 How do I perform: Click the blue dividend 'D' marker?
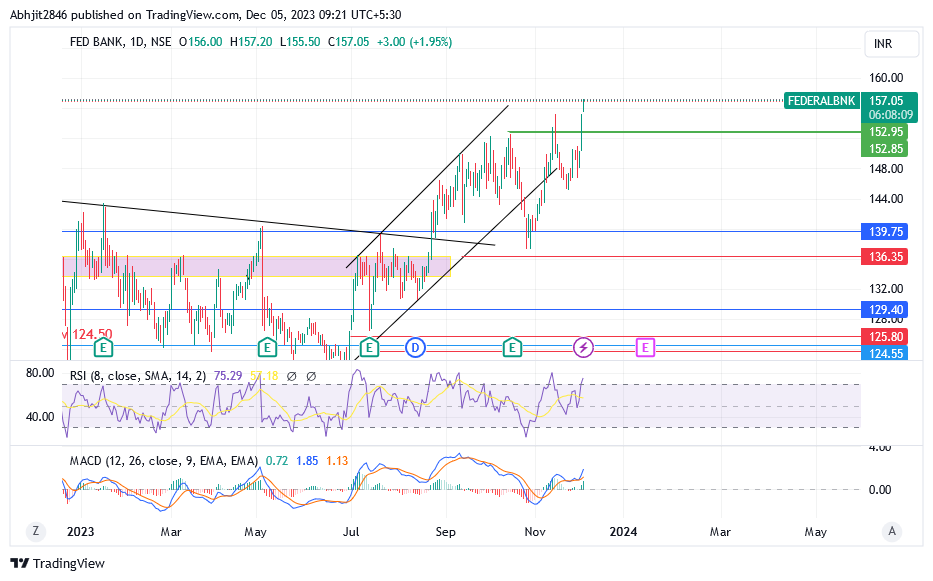pos(415,347)
